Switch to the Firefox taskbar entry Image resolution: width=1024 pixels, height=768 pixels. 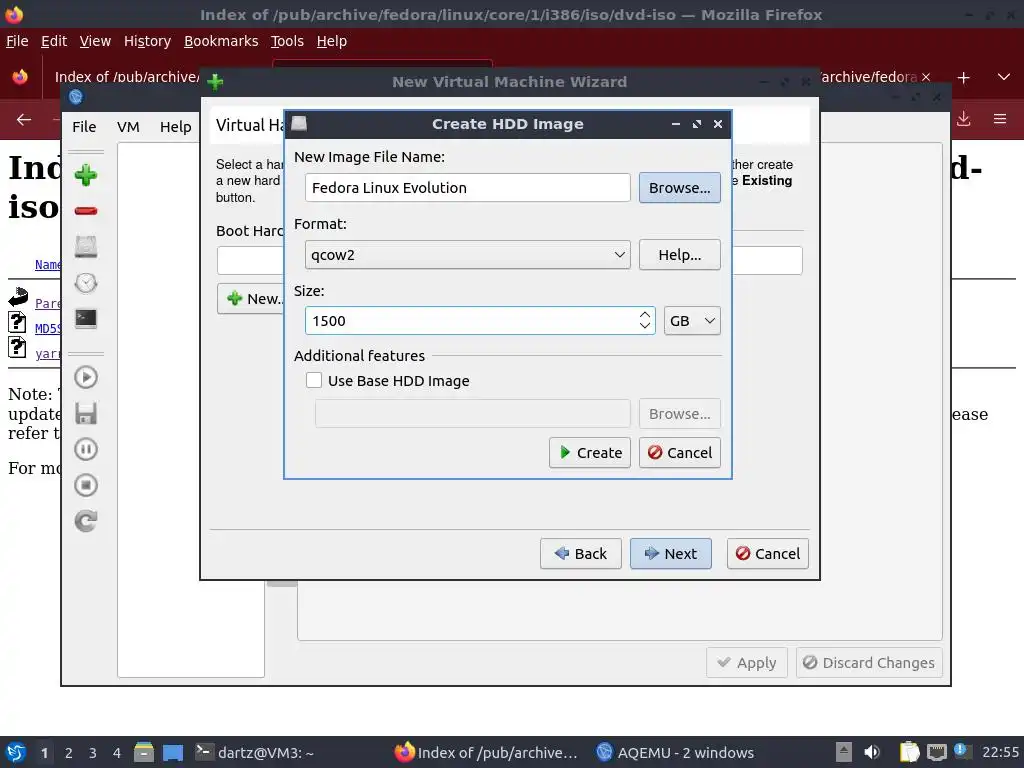tap(487, 753)
